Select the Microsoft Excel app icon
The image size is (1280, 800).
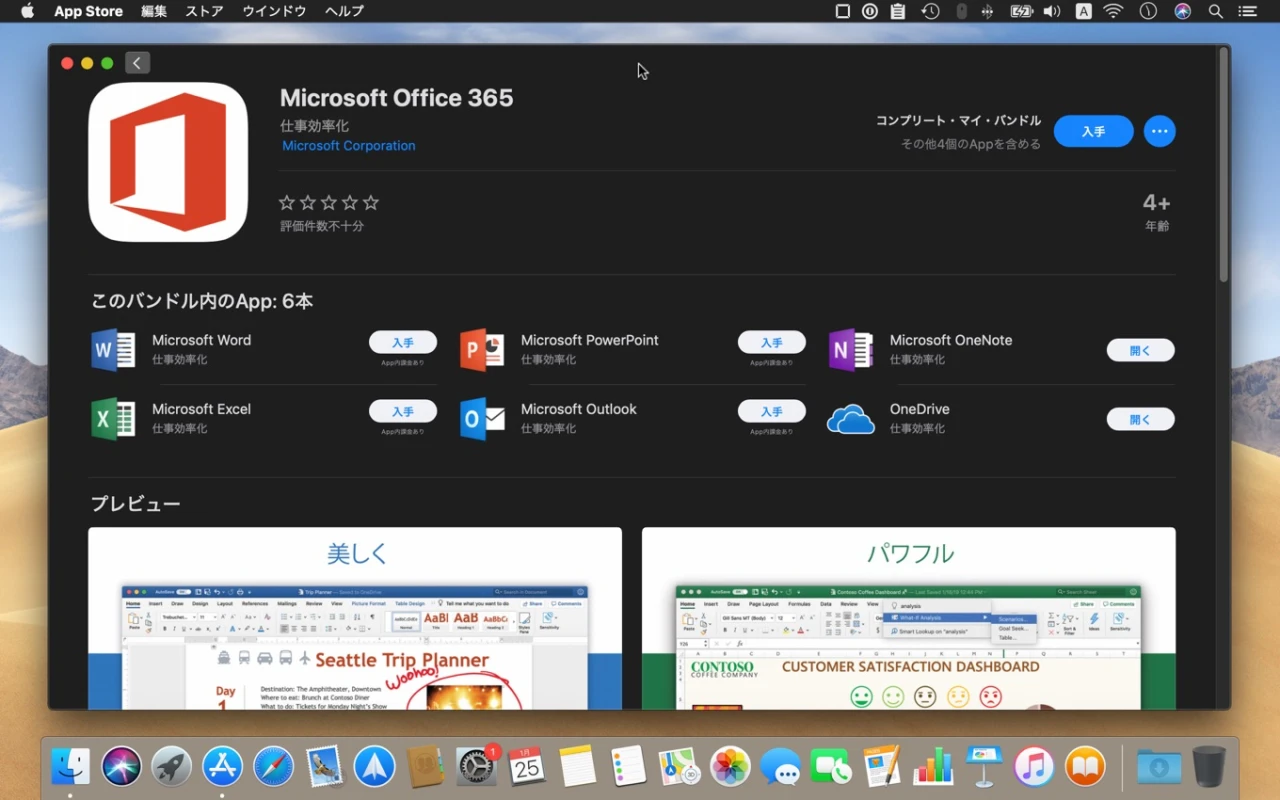tap(112, 418)
